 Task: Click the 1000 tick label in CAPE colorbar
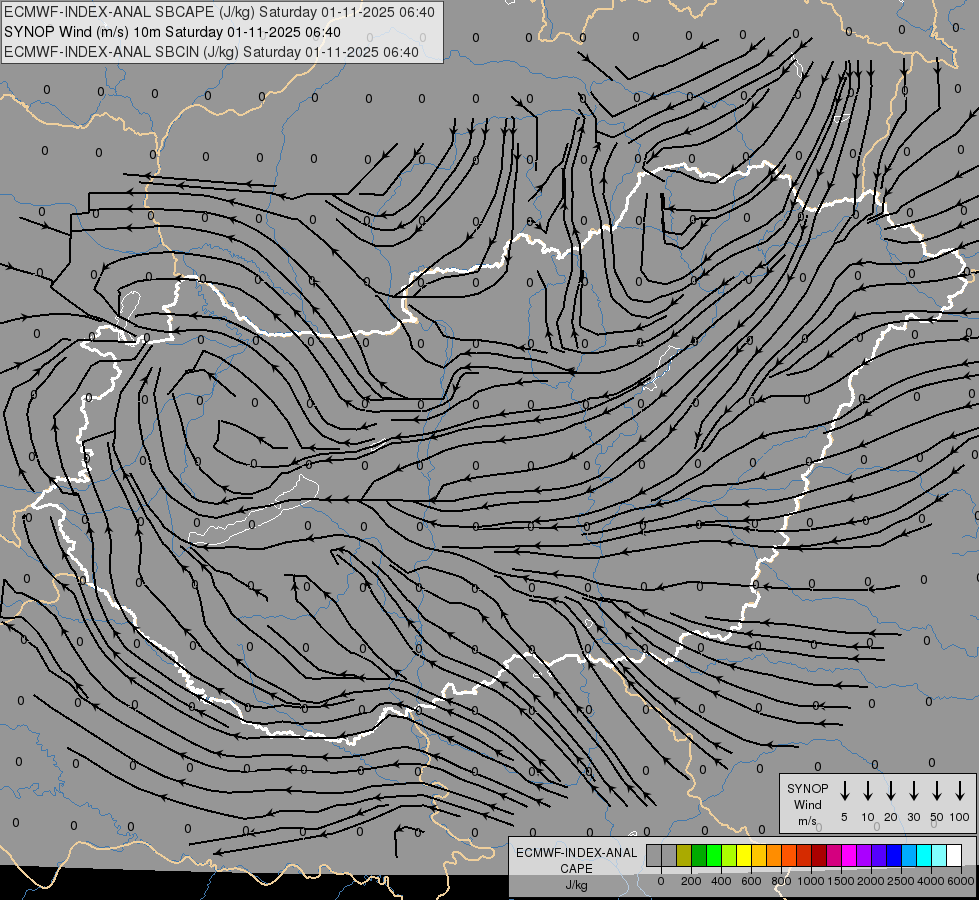811,881
